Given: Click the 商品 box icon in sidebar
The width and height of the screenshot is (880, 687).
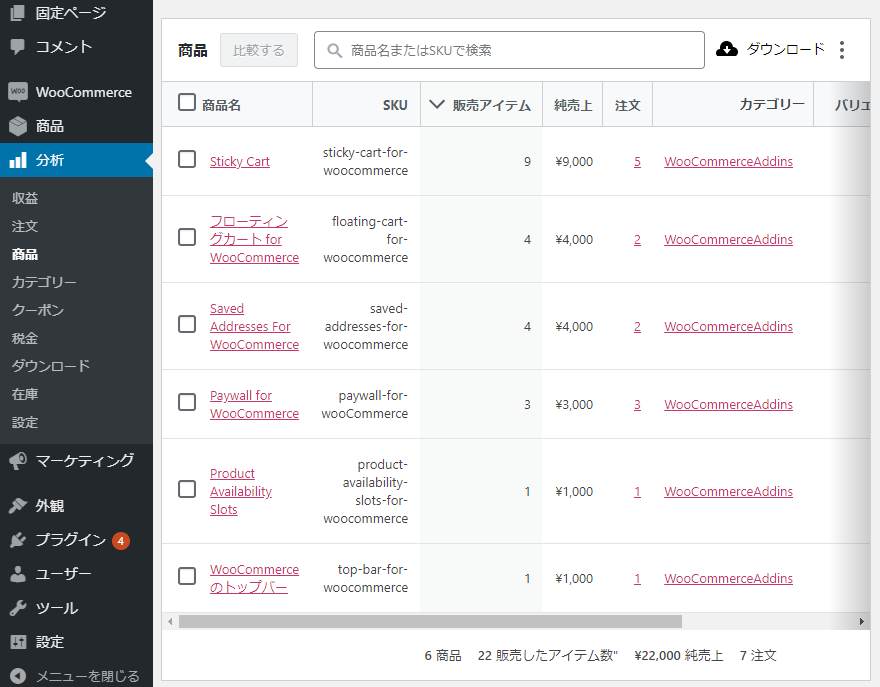Looking at the screenshot, I should point(18,126).
